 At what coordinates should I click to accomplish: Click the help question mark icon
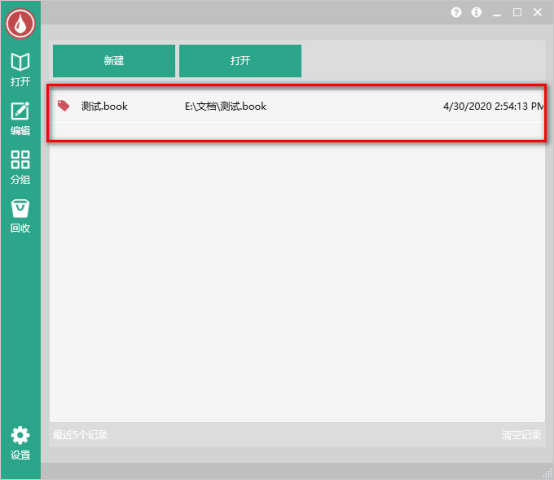(x=456, y=12)
